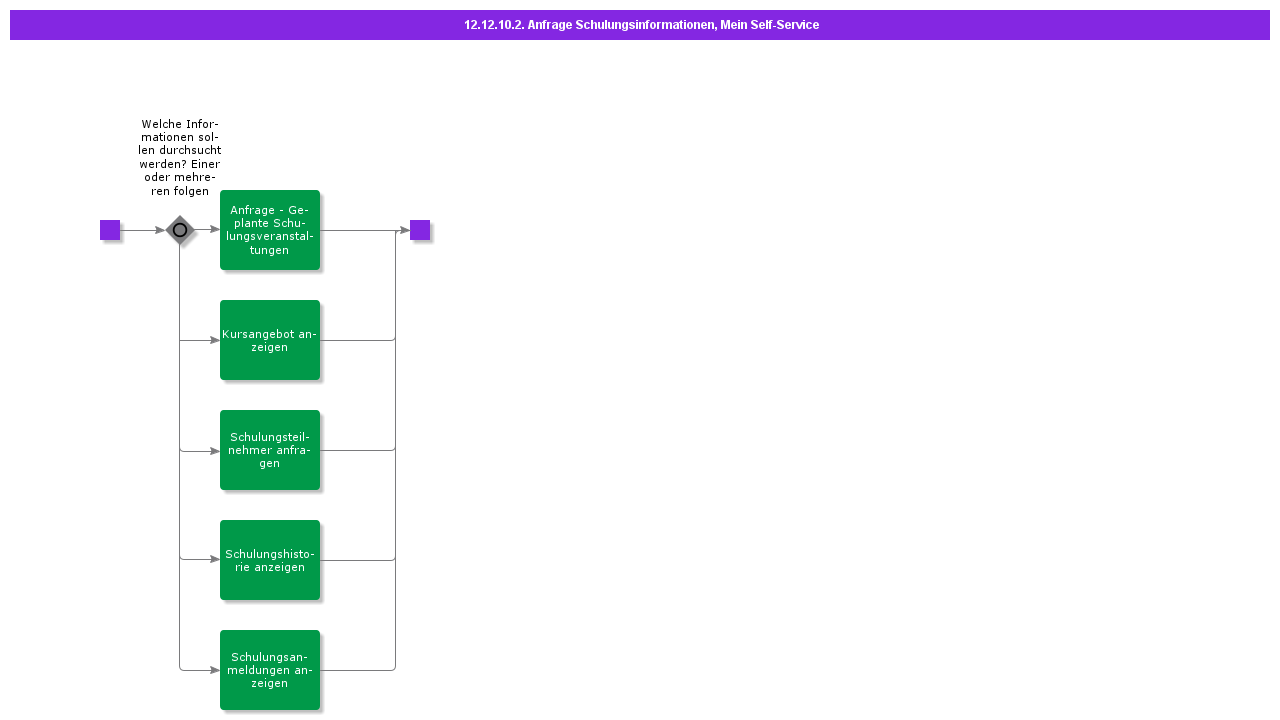The width and height of the screenshot is (1280, 720).
Task: Open the 'Schulungshistorie anzeigen' process box
Action: click(x=270, y=560)
